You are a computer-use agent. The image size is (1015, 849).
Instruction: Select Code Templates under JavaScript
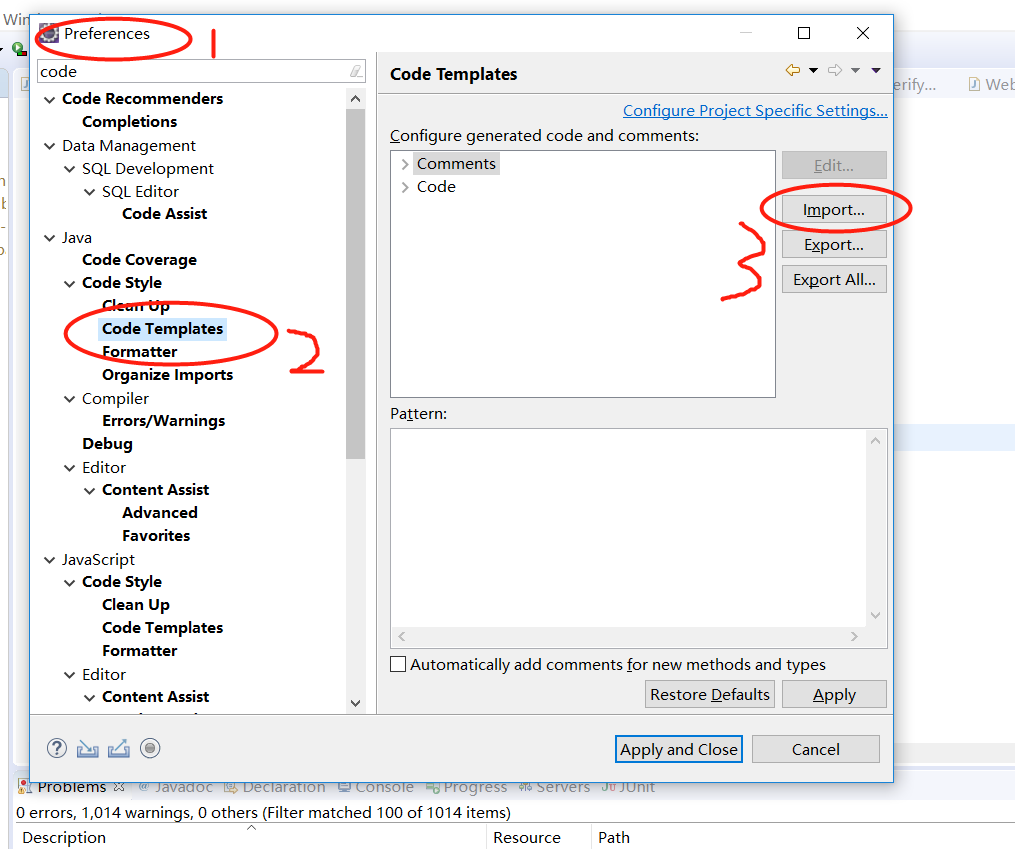coord(162,628)
